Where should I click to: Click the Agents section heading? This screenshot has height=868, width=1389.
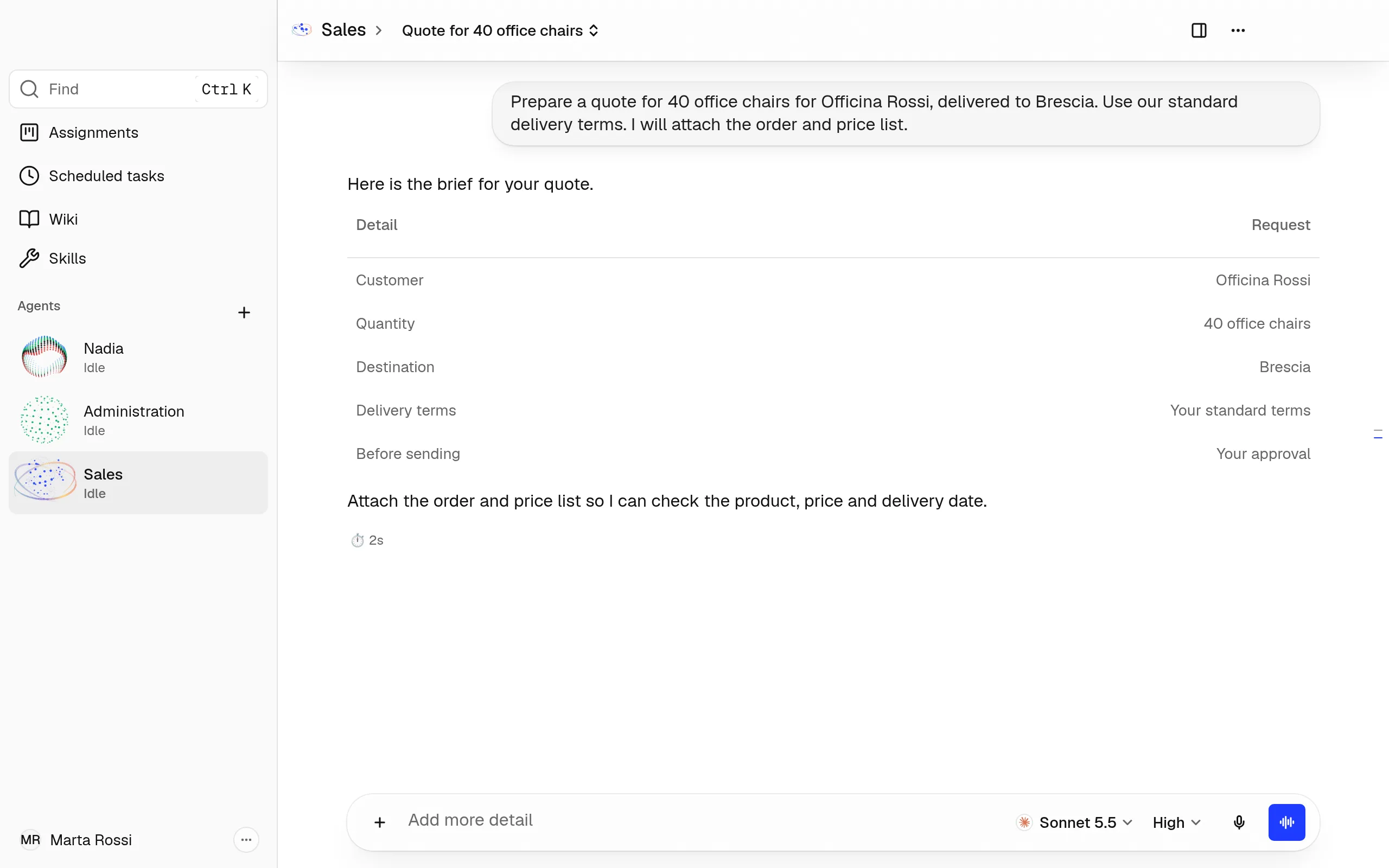(x=39, y=306)
